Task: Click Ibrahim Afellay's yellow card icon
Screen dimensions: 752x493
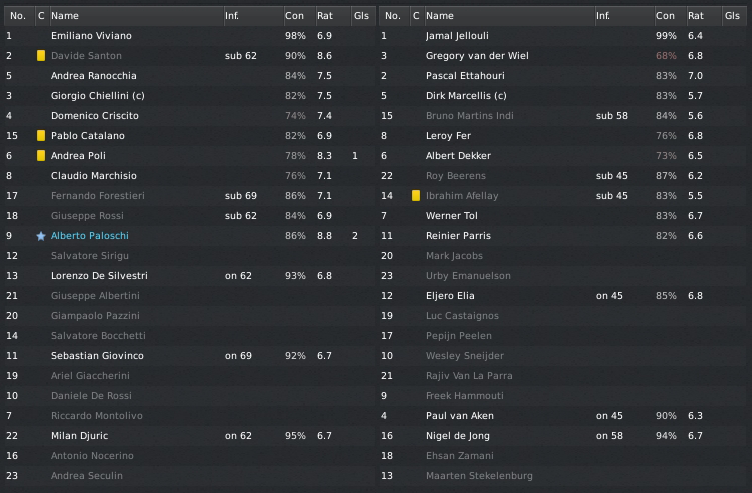Action: click(x=416, y=196)
